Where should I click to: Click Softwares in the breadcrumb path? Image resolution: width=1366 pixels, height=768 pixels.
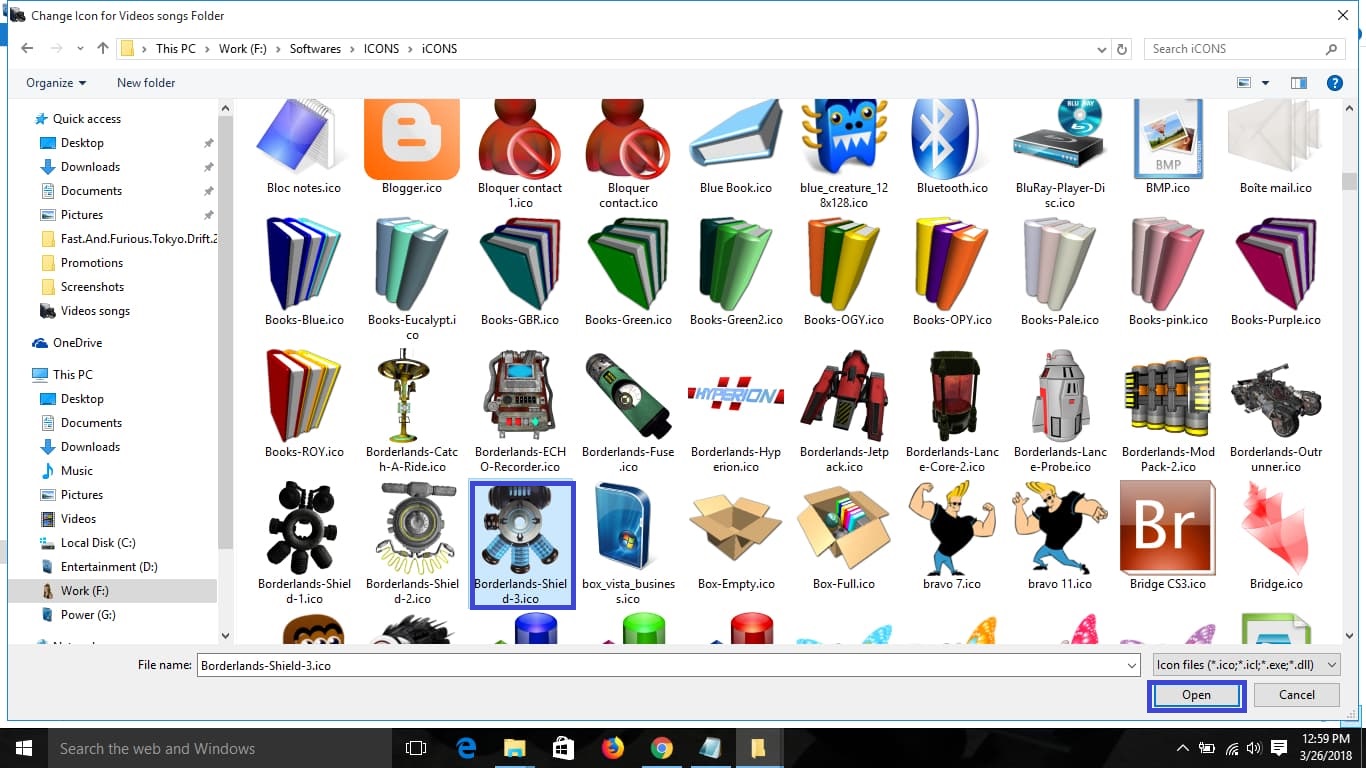pyautogui.click(x=315, y=47)
